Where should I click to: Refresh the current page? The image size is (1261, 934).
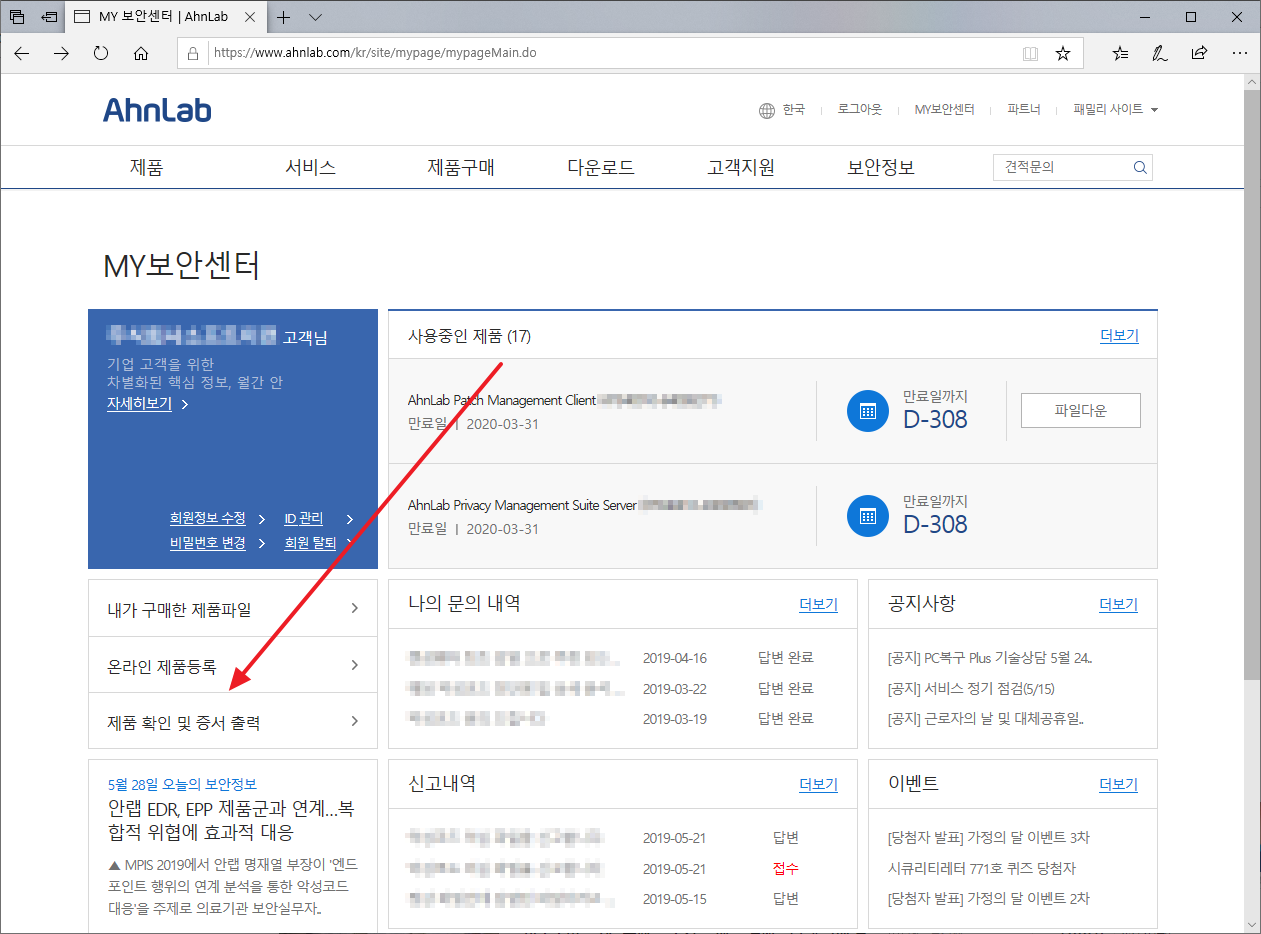101,53
